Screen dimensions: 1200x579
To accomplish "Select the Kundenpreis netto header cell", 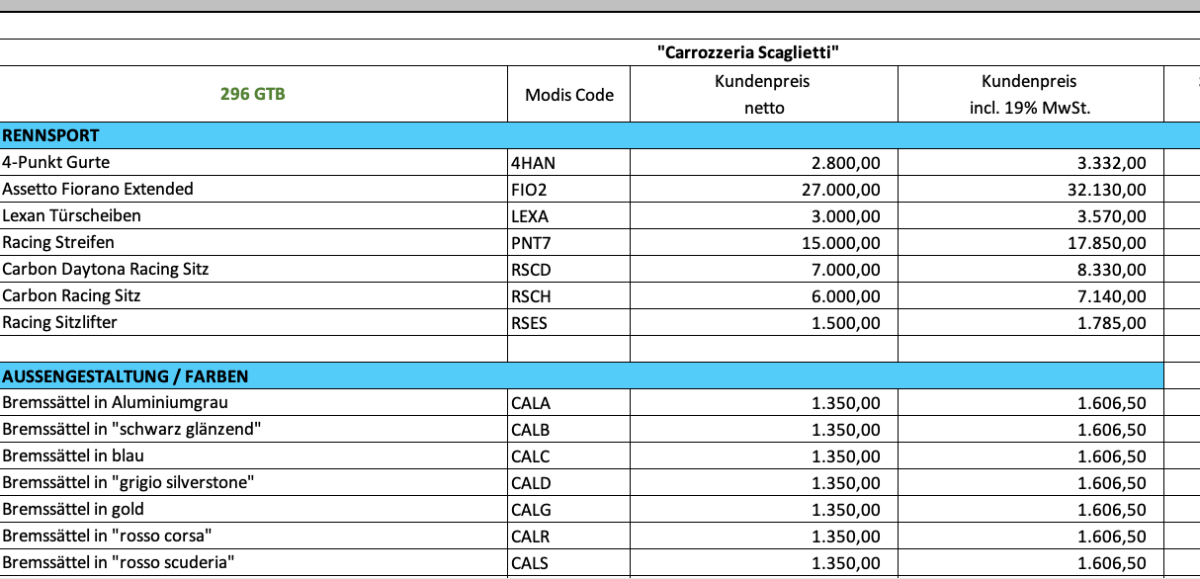I will [x=764, y=94].
